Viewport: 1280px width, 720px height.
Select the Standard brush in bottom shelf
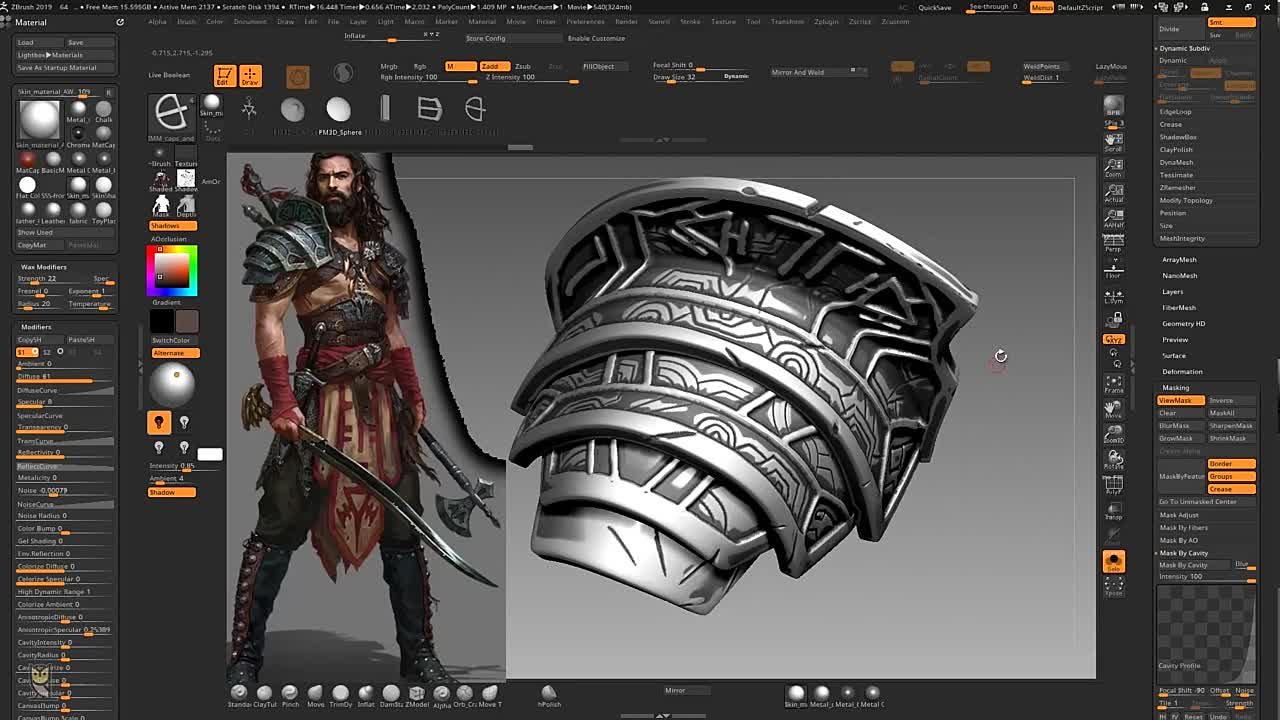[239, 695]
